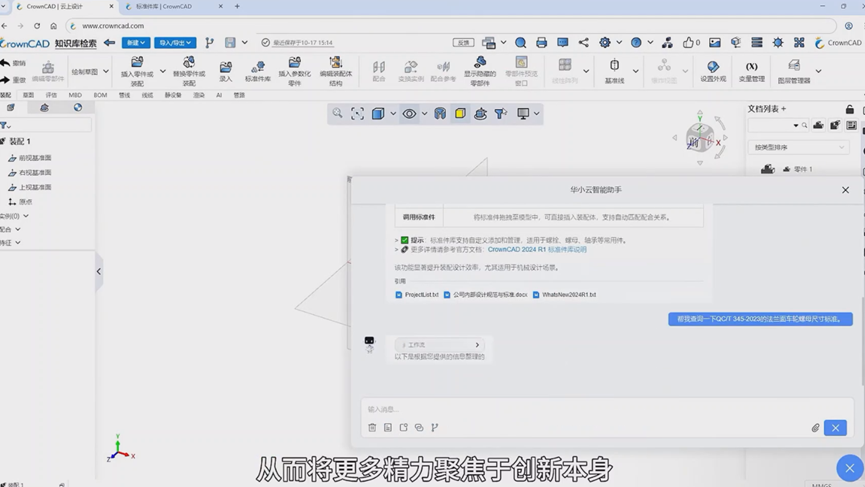Open 编辑装配体结构 tool
This screenshot has height=487, width=865.
335,71
